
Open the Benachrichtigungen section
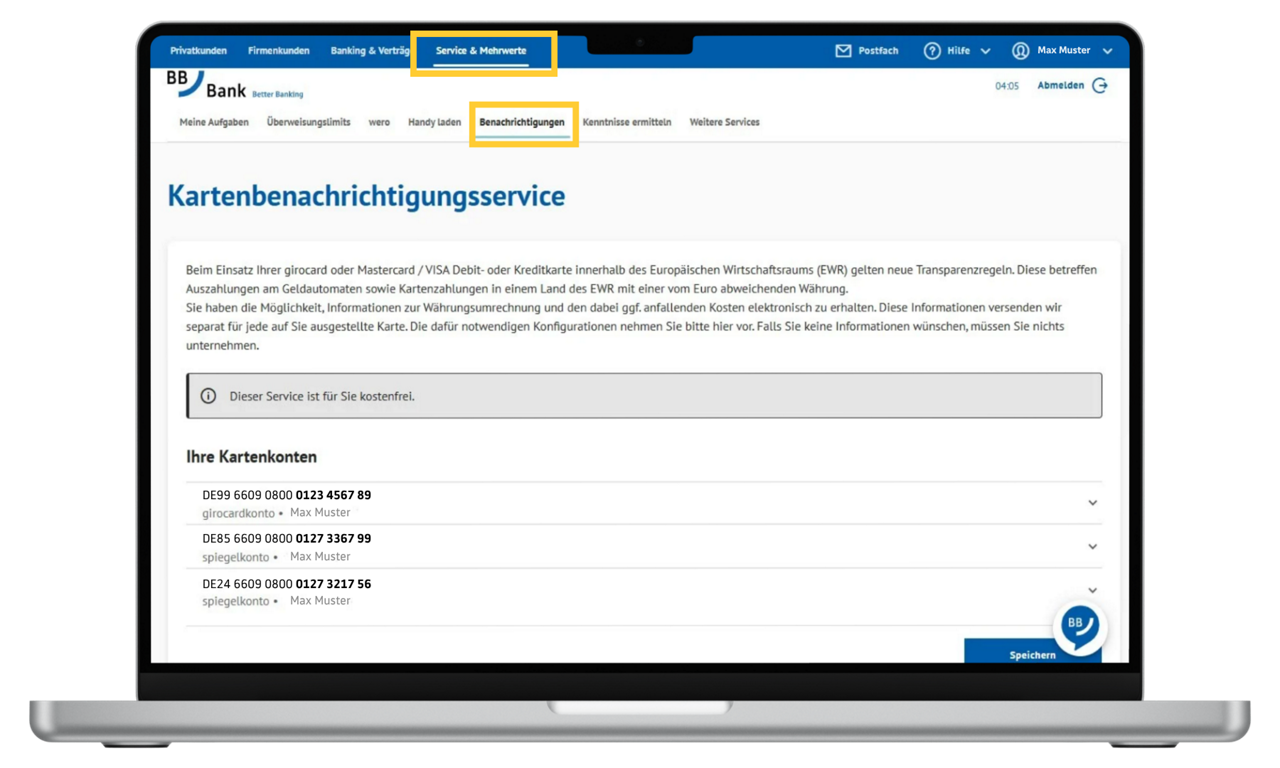pos(522,122)
